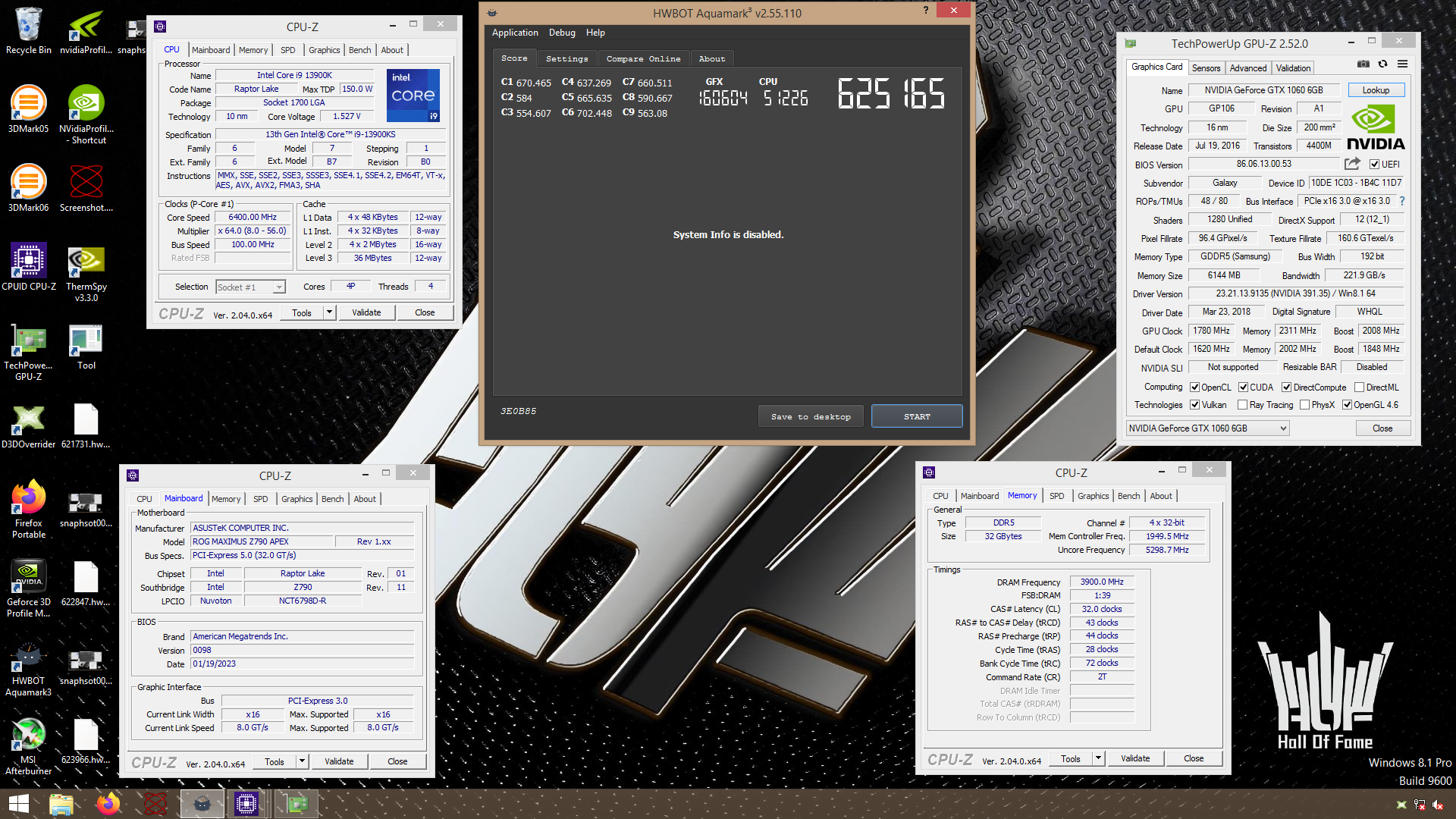
Task: Click the GPU-Z taskbar button
Action: [296, 804]
